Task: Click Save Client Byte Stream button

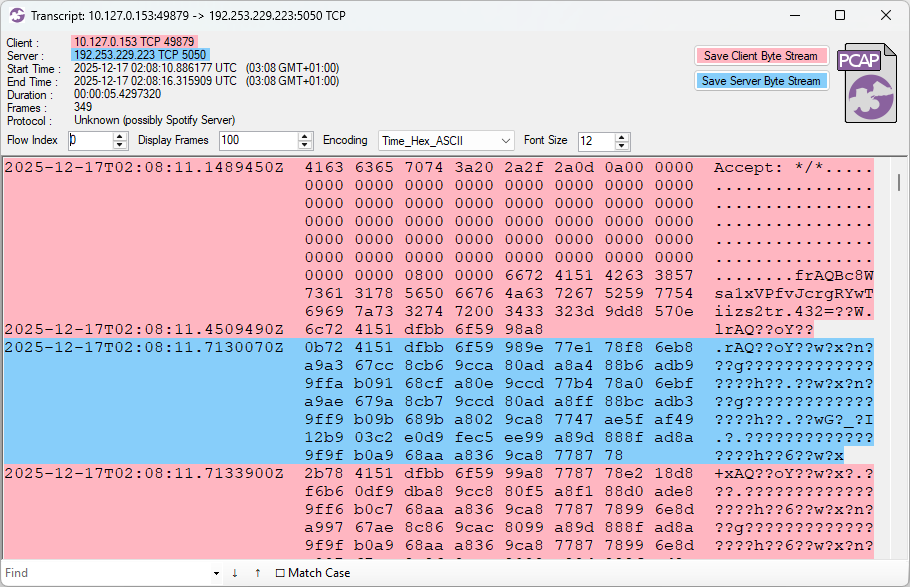Action: coord(762,56)
